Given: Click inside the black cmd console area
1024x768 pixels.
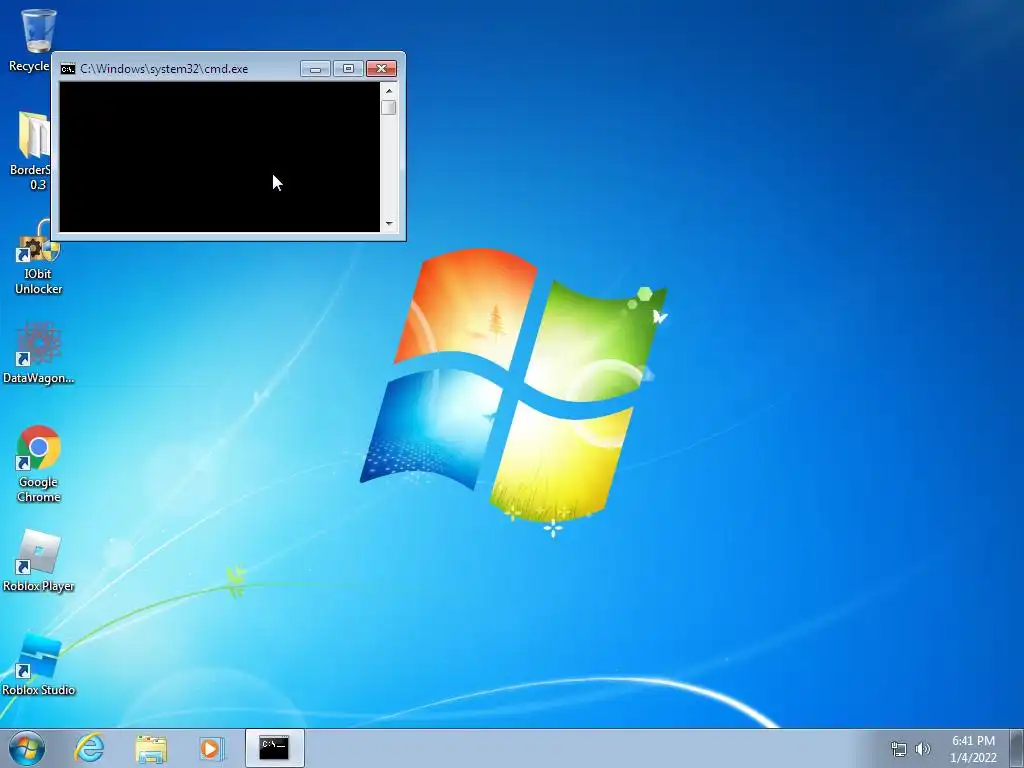Looking at the screenshot, I should 219,157.
